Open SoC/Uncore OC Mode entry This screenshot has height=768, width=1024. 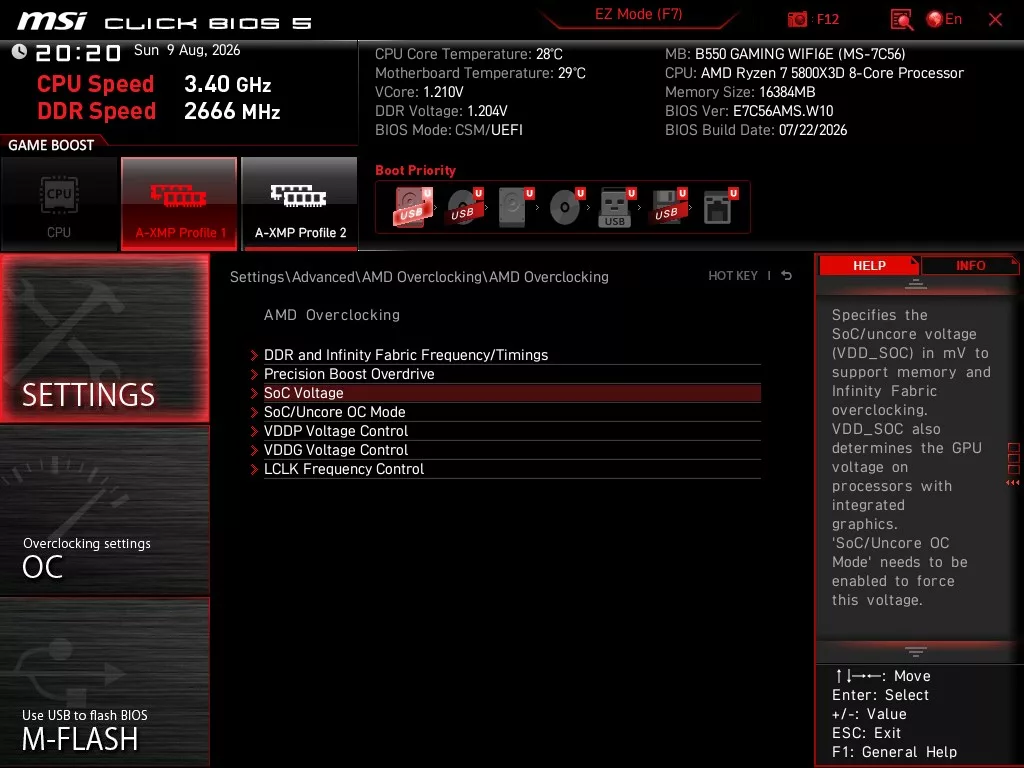pos(505,411)
